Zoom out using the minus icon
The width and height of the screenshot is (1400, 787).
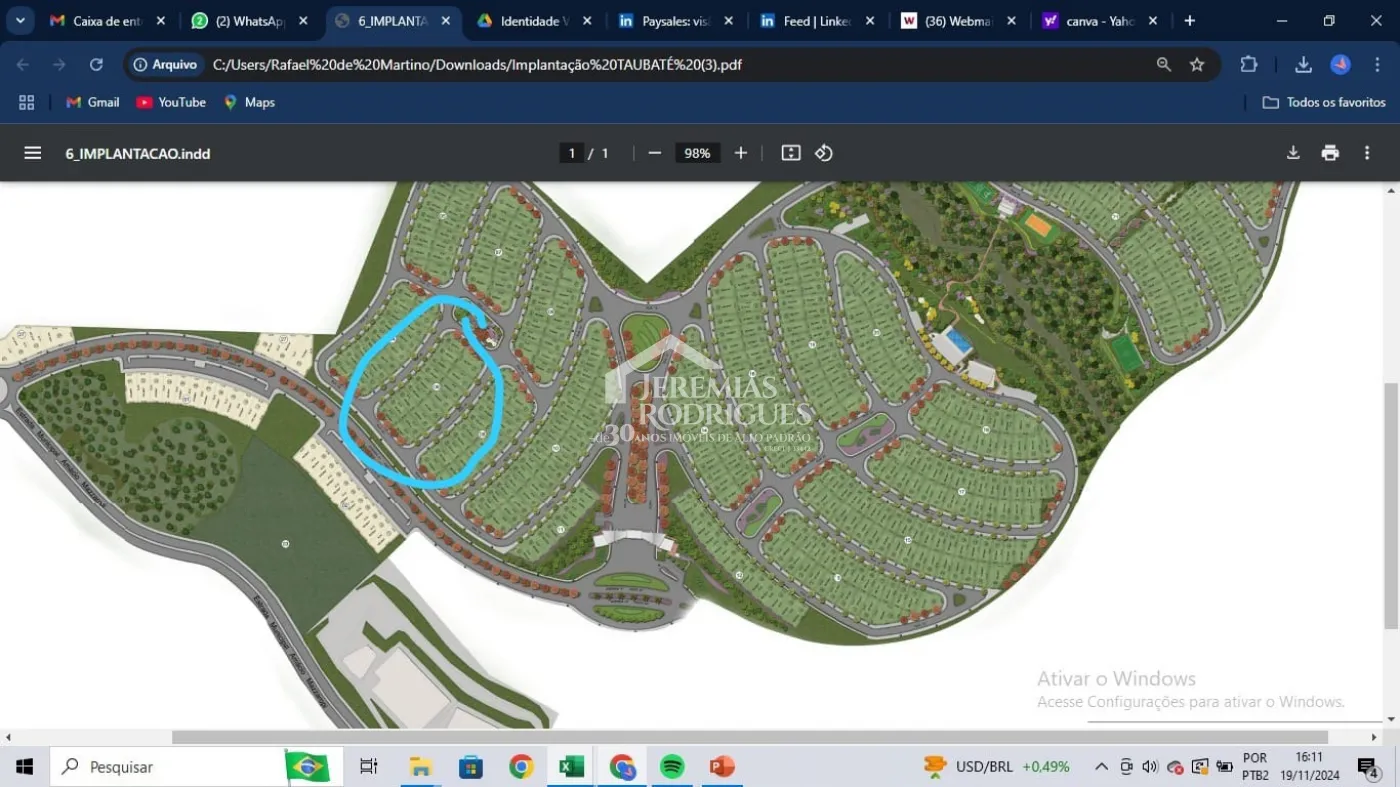coord(654,152)
